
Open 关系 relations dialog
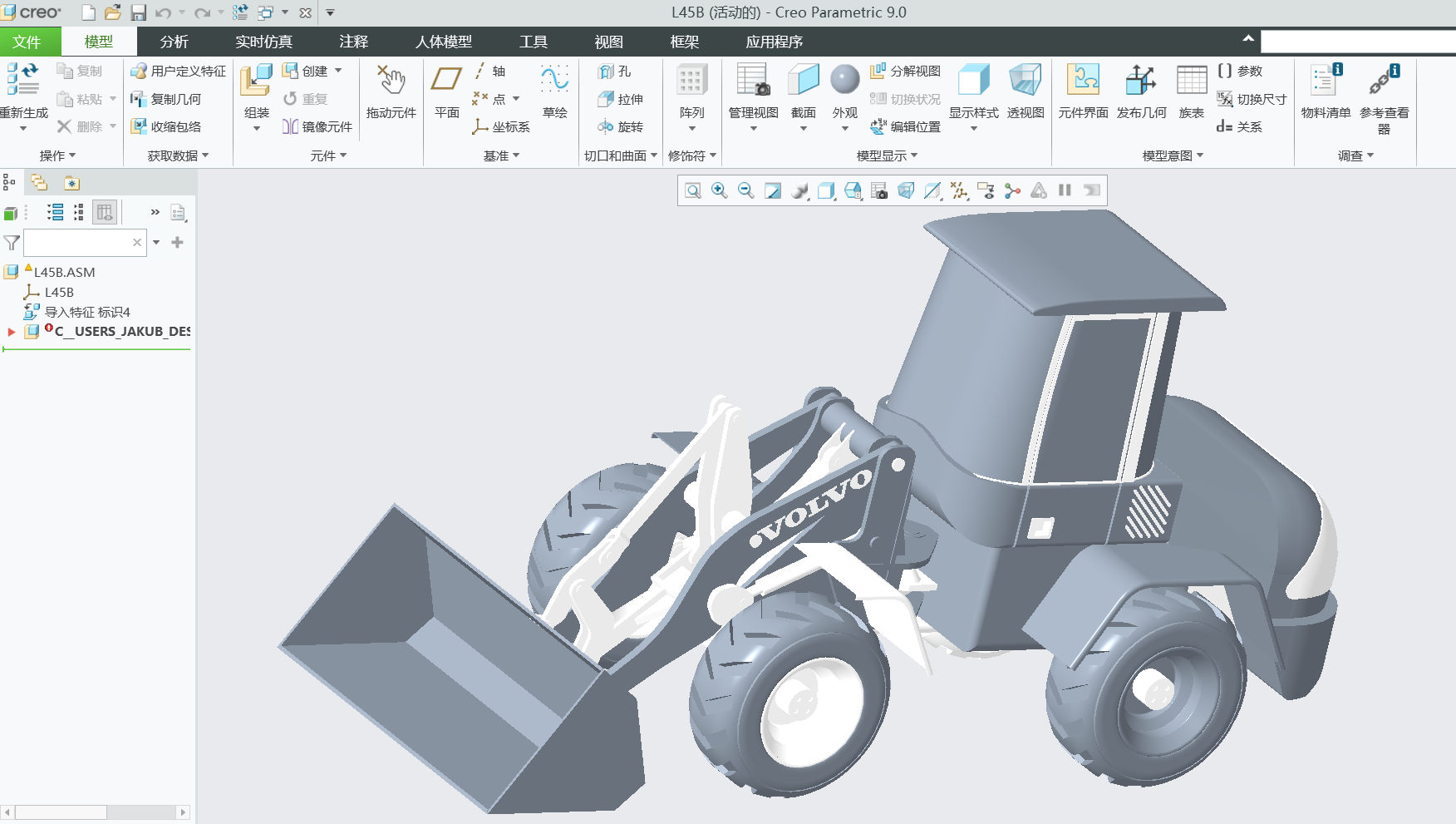[x=1240, y=126]
